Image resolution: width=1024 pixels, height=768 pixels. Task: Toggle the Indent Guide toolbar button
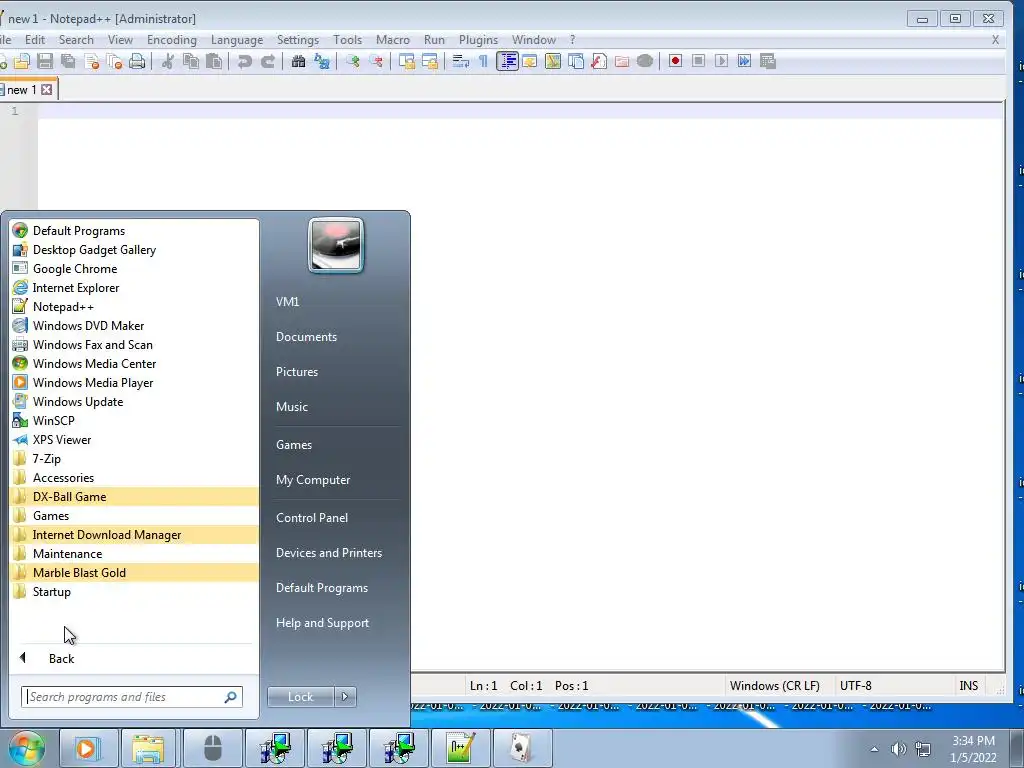[x=507, y=61]
